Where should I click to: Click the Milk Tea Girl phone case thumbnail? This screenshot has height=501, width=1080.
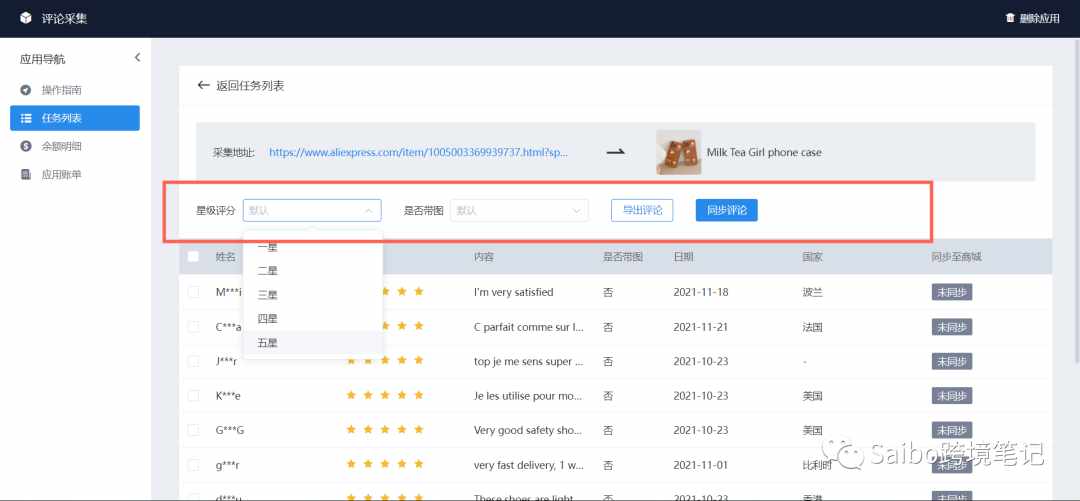click(x=678, y=152)
